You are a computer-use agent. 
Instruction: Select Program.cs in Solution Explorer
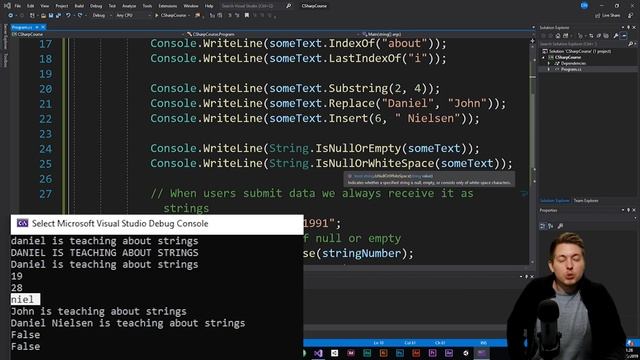(x=571, y=69)
